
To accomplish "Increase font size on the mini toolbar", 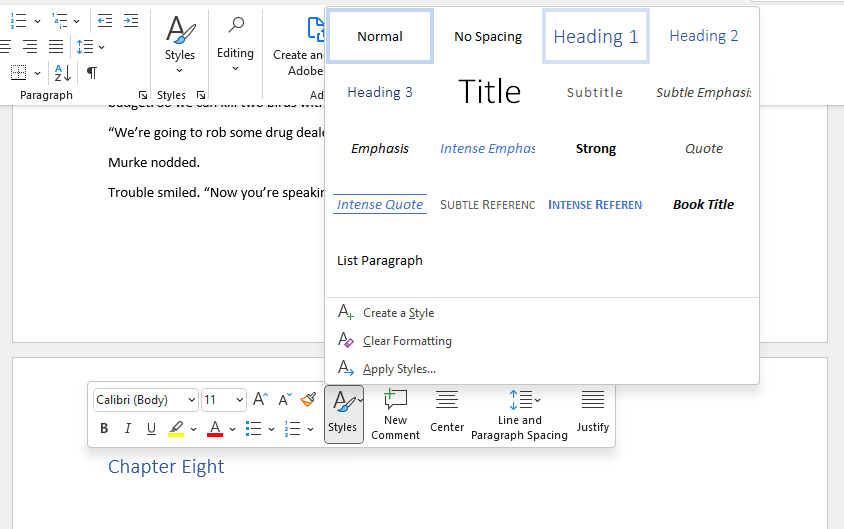I will coord(261,399).
